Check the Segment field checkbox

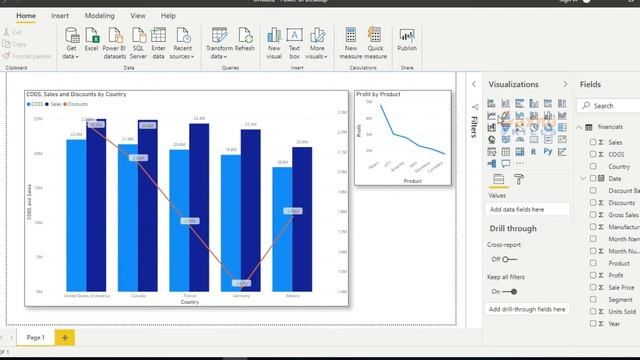pyautogui.click(x=593, y=299)
